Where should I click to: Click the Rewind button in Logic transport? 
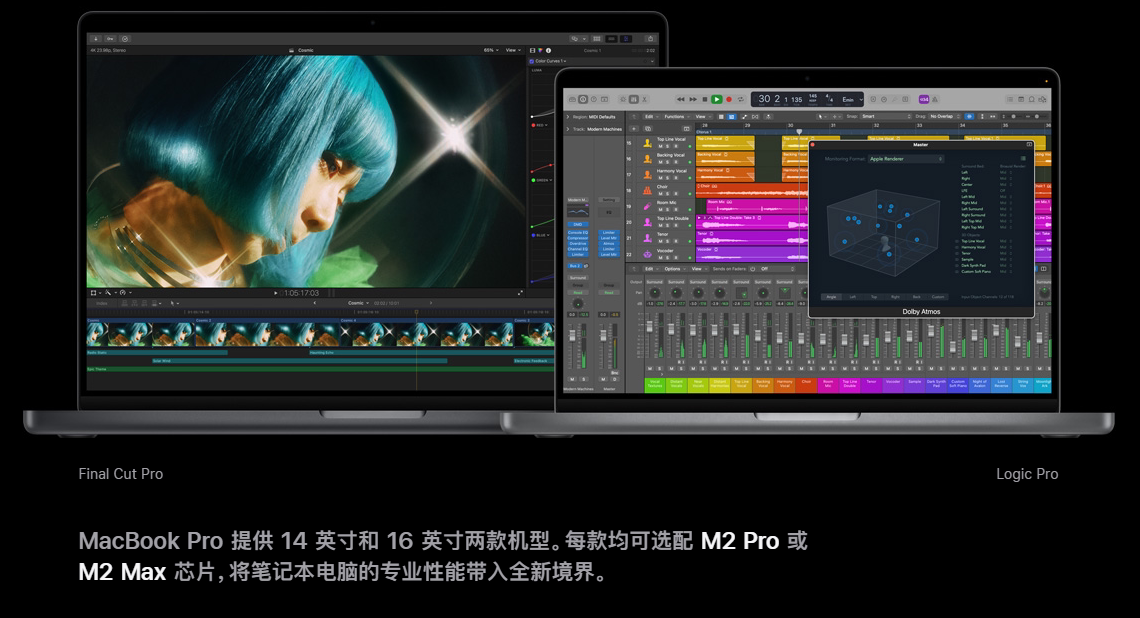[x=681, y=99]
